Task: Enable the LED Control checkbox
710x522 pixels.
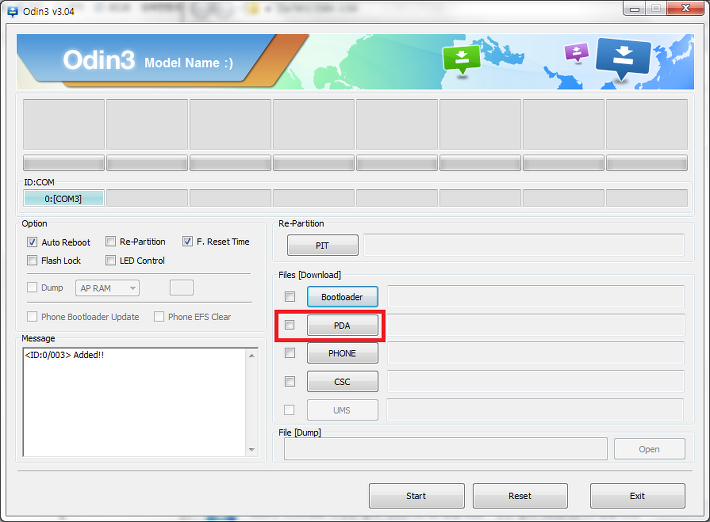Action: coord(110,260)
